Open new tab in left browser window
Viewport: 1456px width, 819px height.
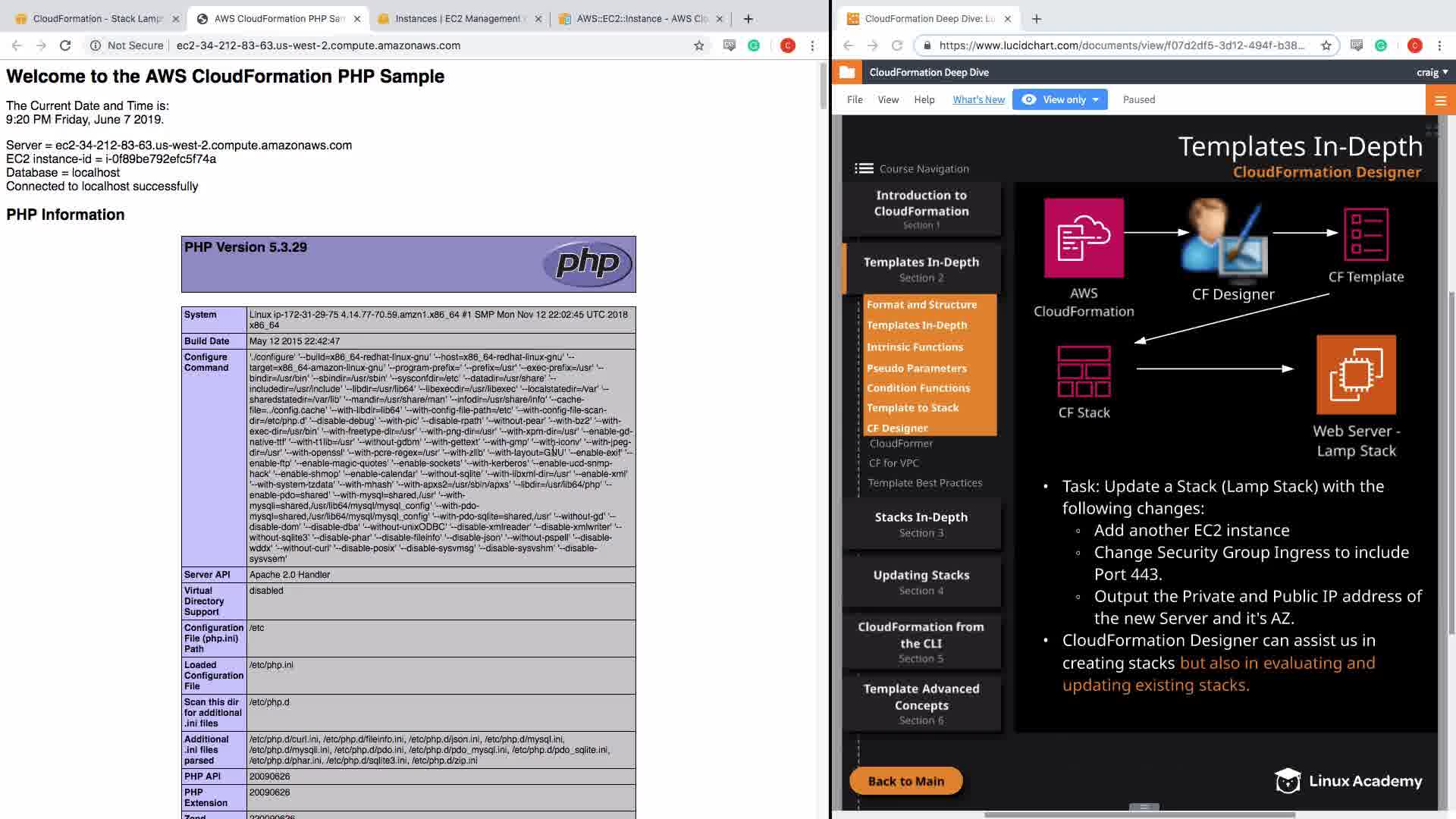[x=748, y=18]
